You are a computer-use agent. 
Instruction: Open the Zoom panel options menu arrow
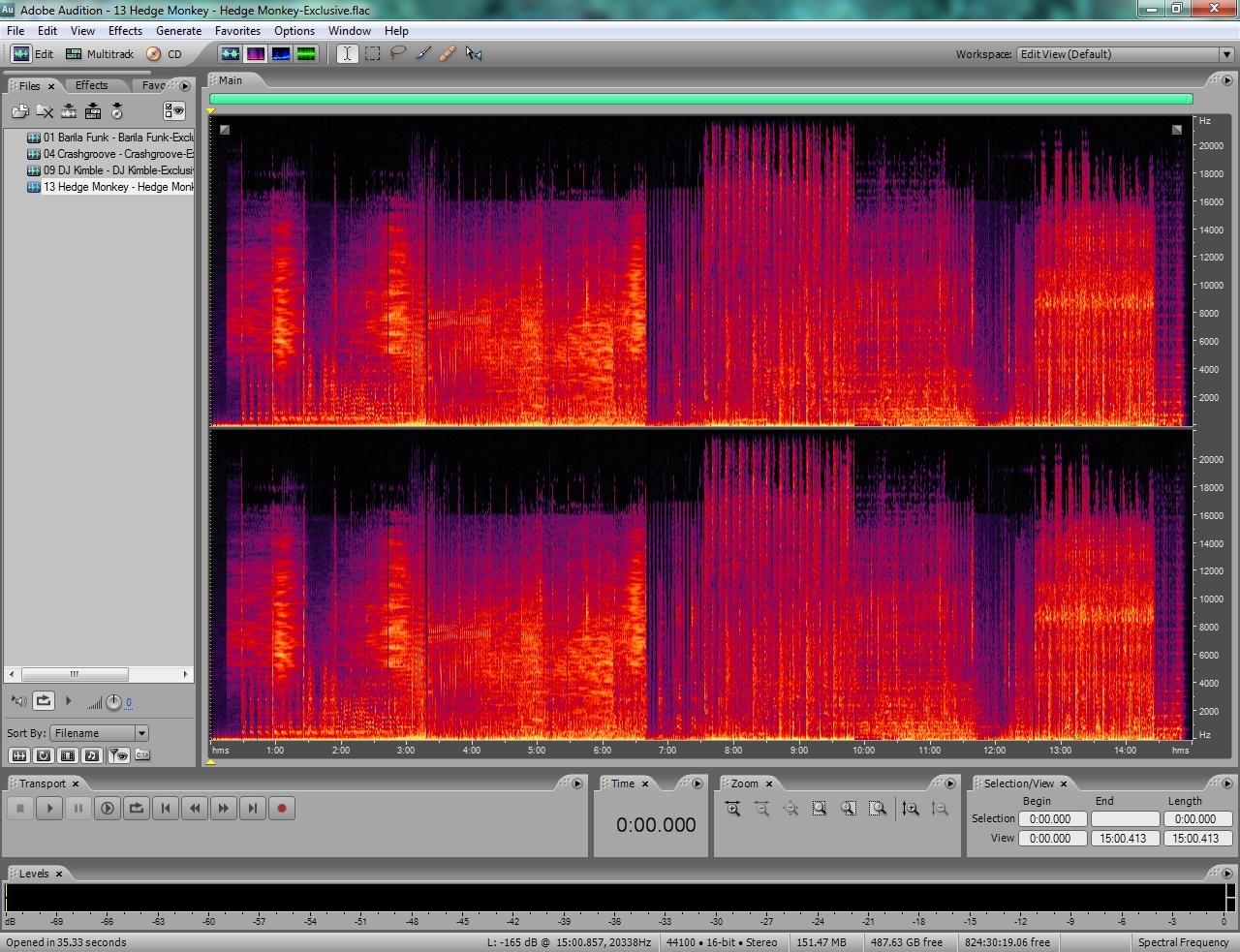pos(950,783)
